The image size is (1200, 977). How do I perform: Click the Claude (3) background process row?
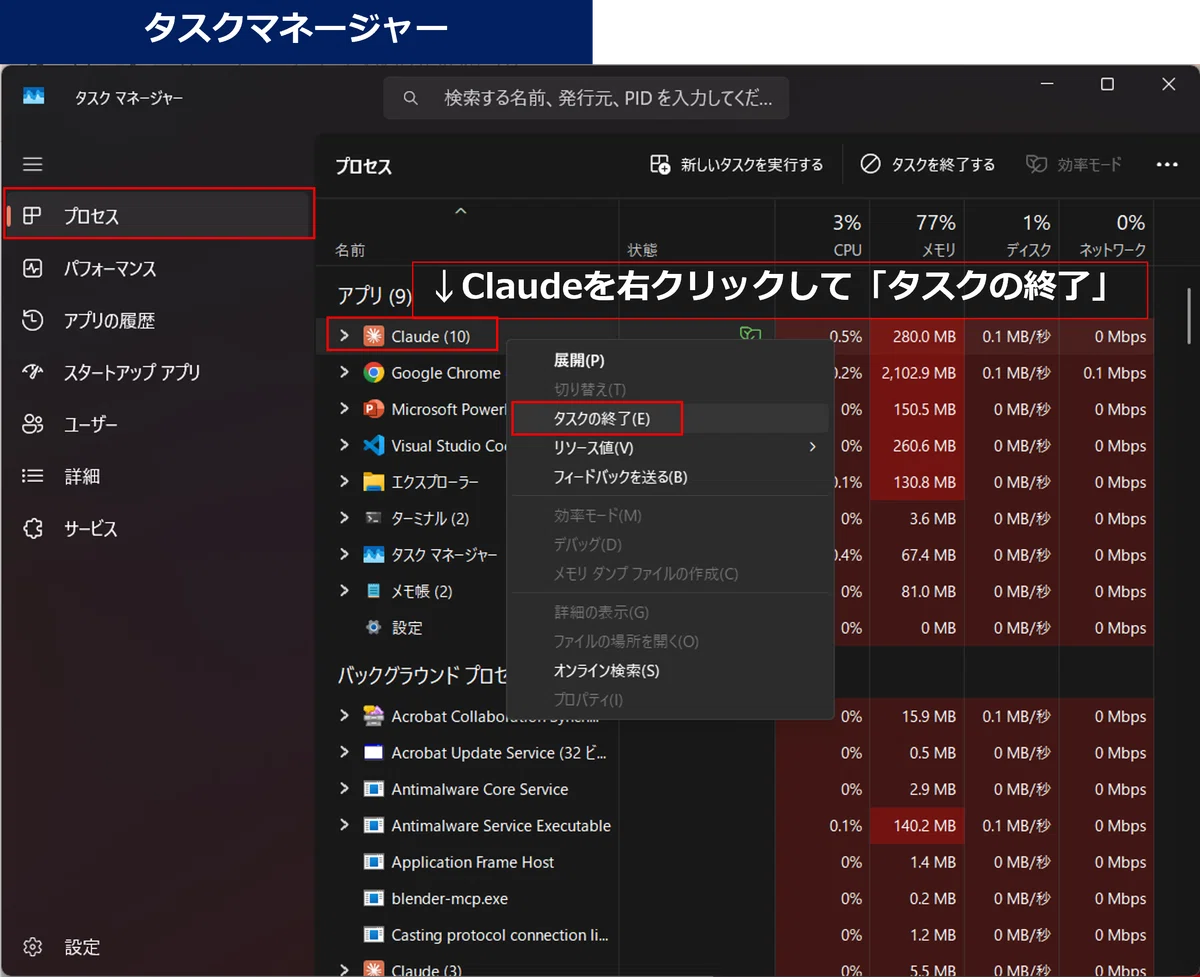735,968
